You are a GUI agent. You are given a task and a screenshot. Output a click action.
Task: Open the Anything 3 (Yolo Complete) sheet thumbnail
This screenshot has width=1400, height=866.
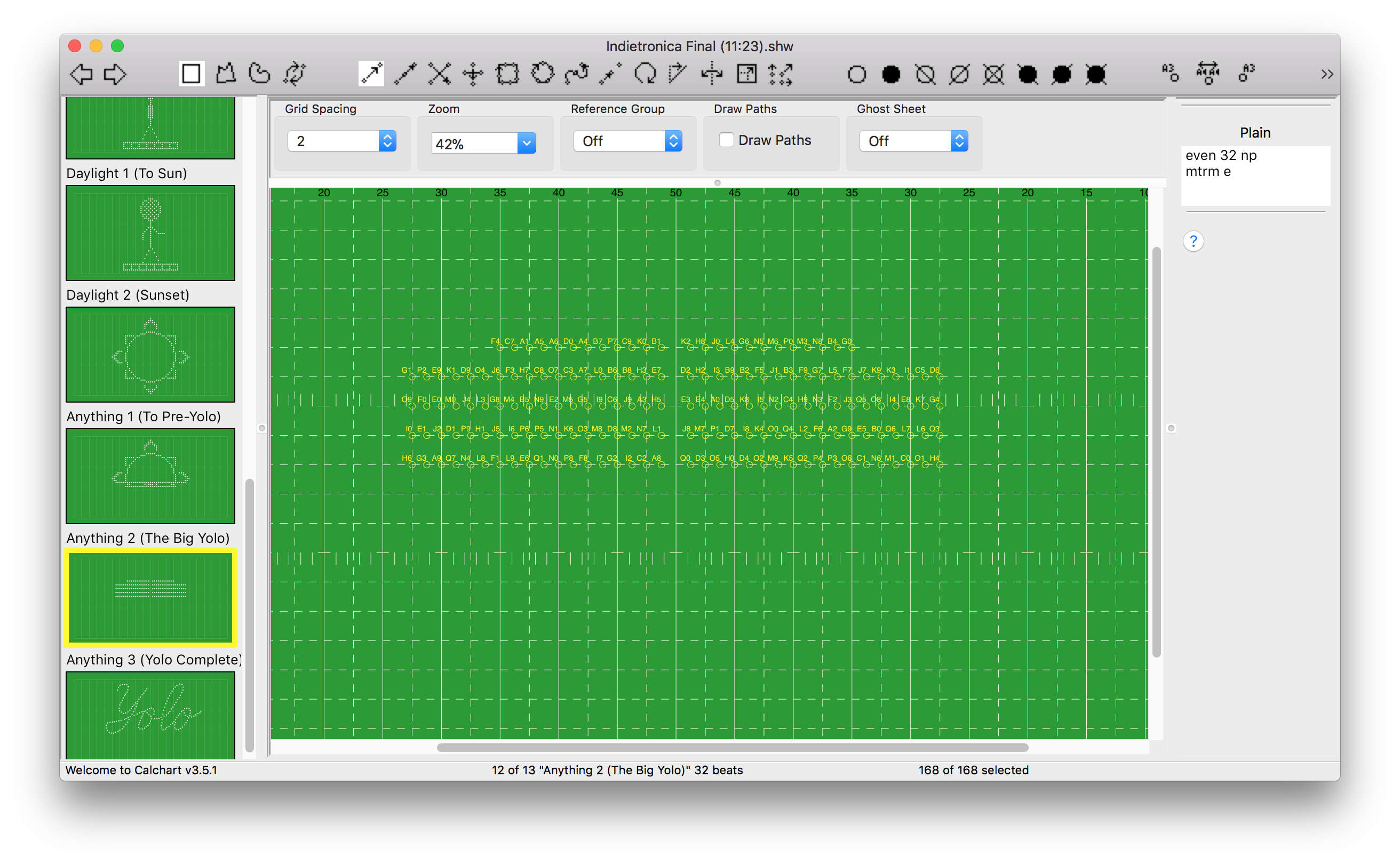pyautogui.click(x=150, y=716)
